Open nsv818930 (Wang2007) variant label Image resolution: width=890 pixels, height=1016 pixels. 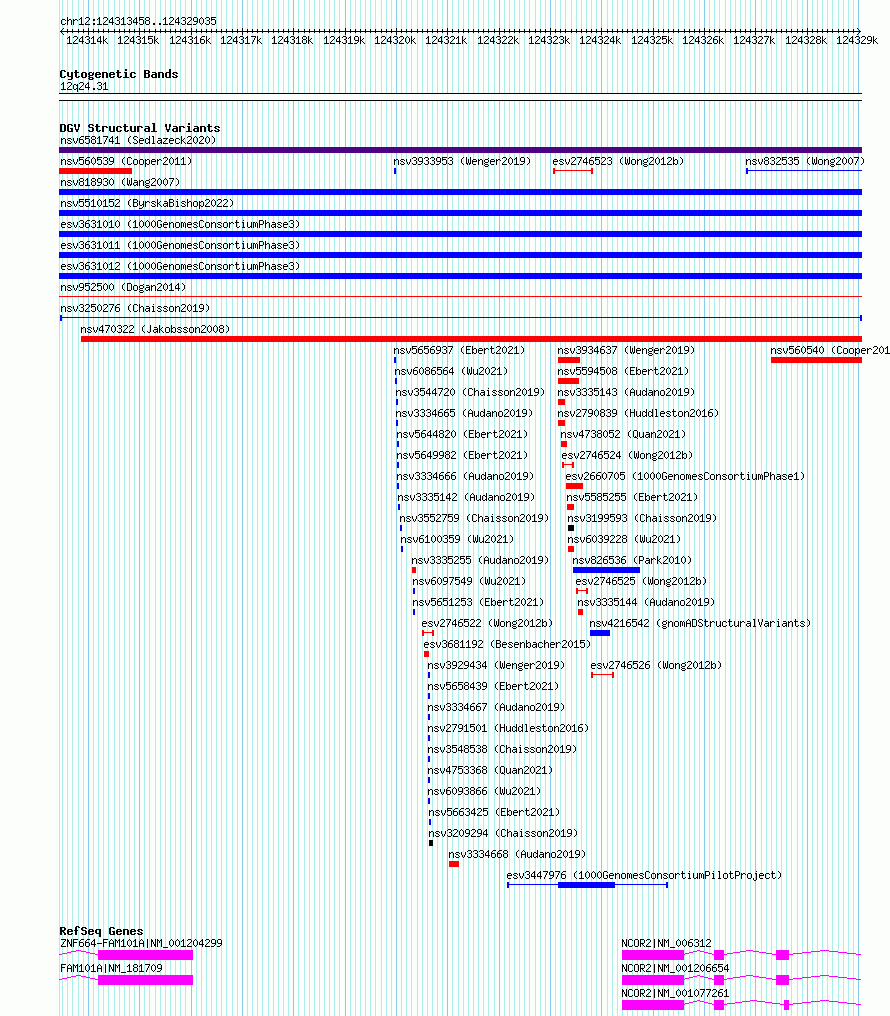click(x=120, y=182)
